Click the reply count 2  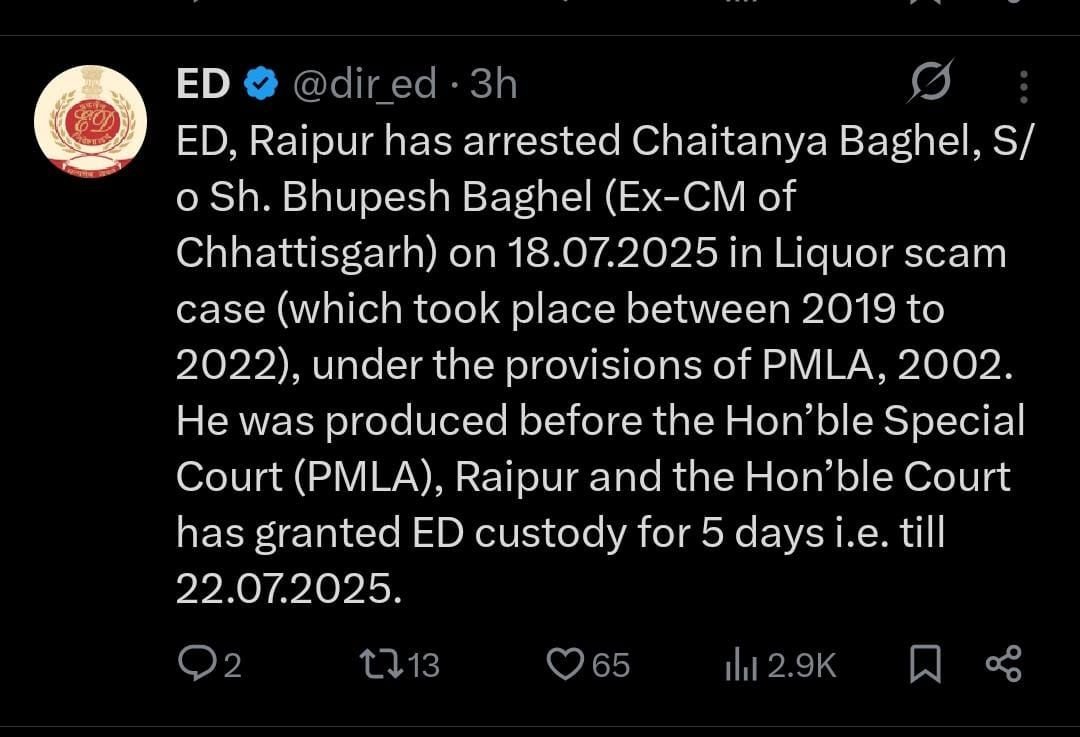(232, 665)
